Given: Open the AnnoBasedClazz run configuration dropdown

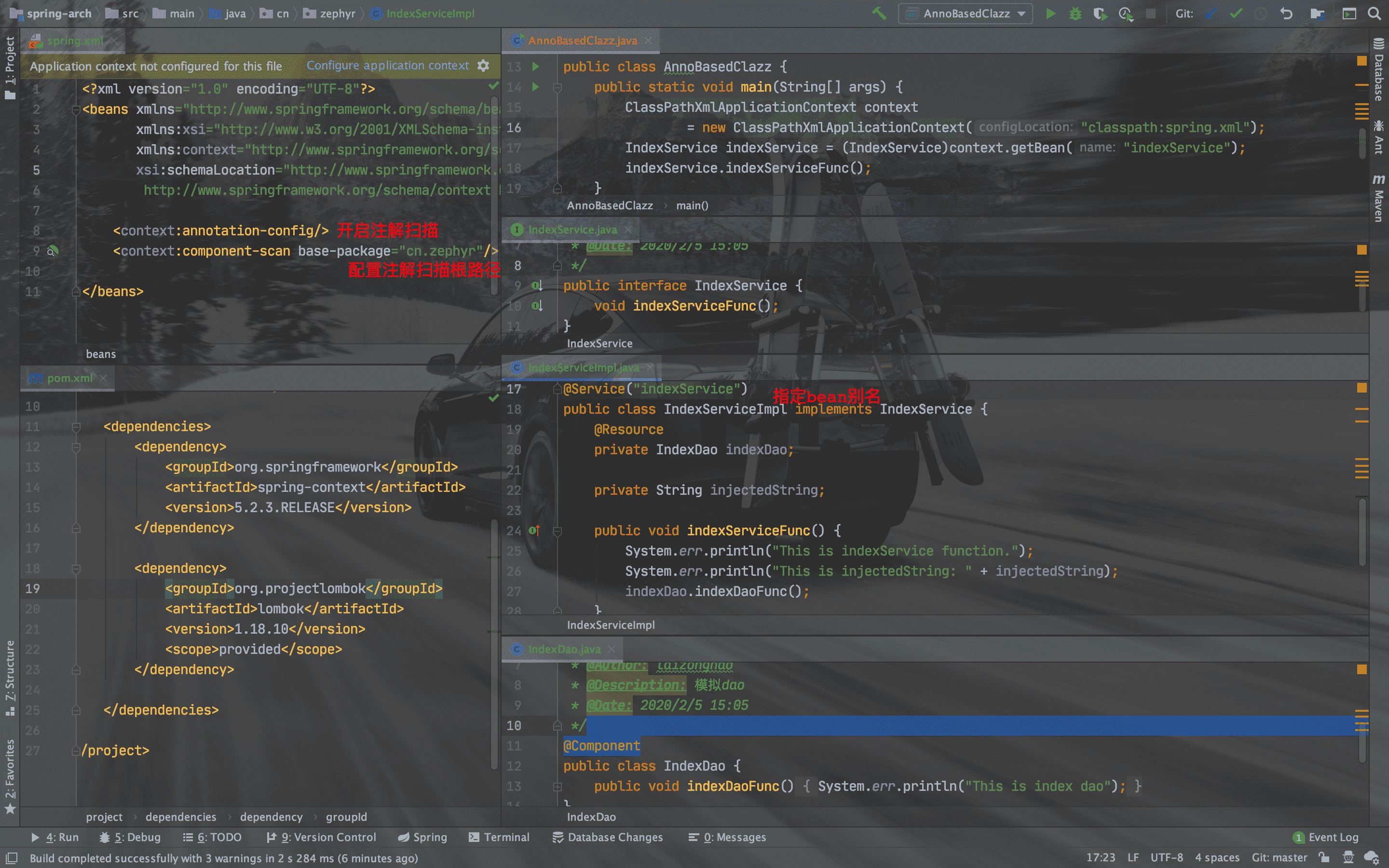Looking at the screenshot, I should (966, 14).
